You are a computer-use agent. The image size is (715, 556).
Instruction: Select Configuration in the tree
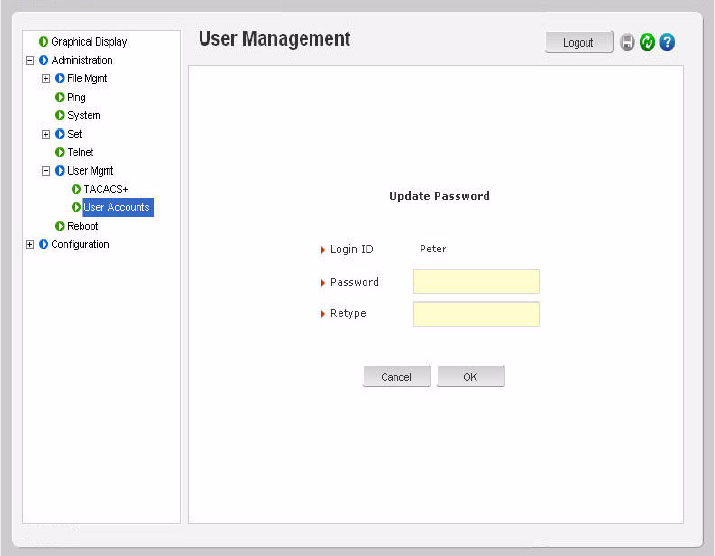[x=80, y=244]
